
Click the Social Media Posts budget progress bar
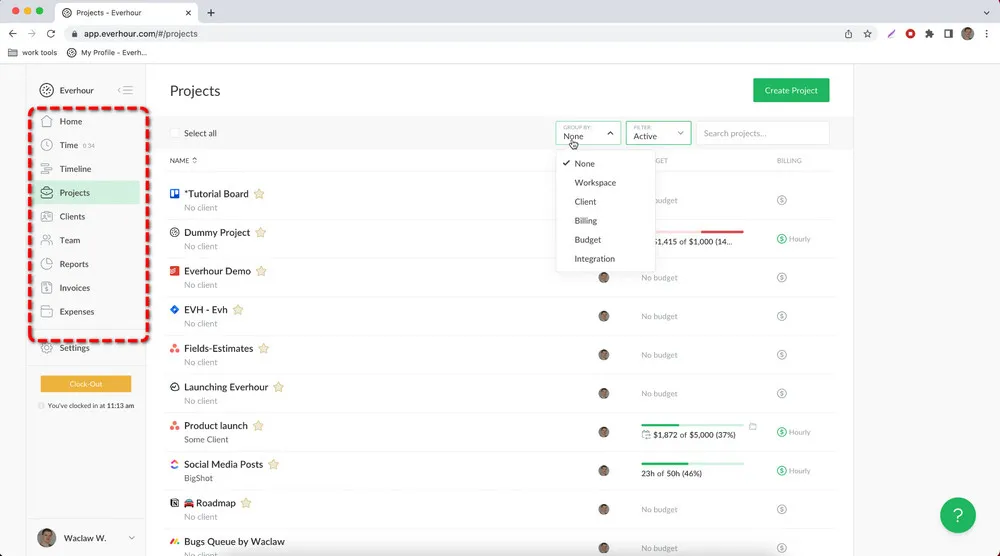pyautogui.click(x=692, y=464)
